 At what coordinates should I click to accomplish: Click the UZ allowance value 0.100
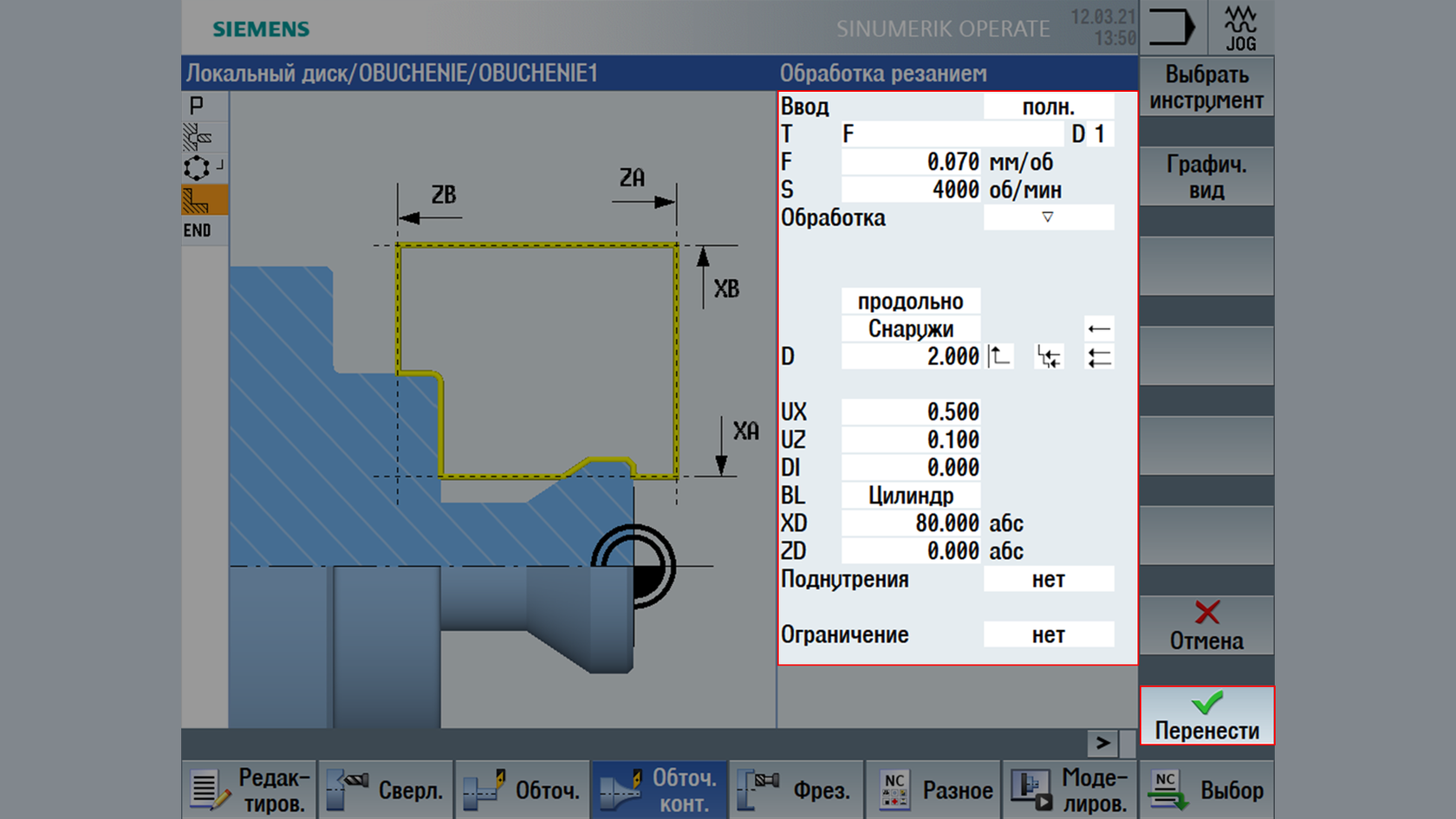click(x=911, y=439)
